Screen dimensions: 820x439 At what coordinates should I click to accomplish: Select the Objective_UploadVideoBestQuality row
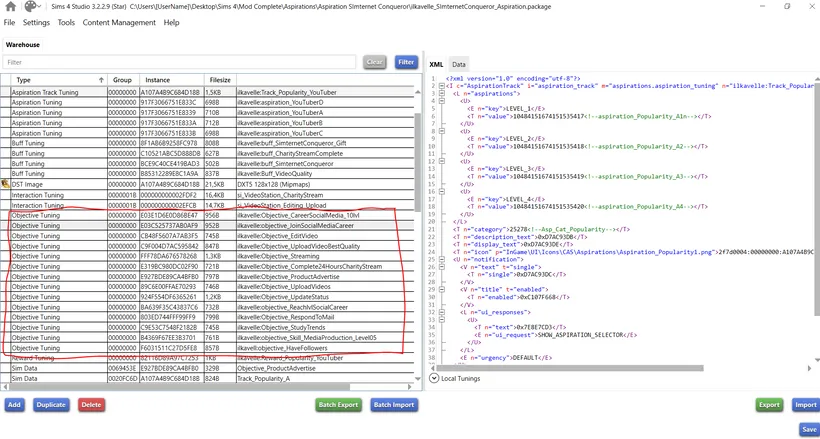tap(208, 246)
